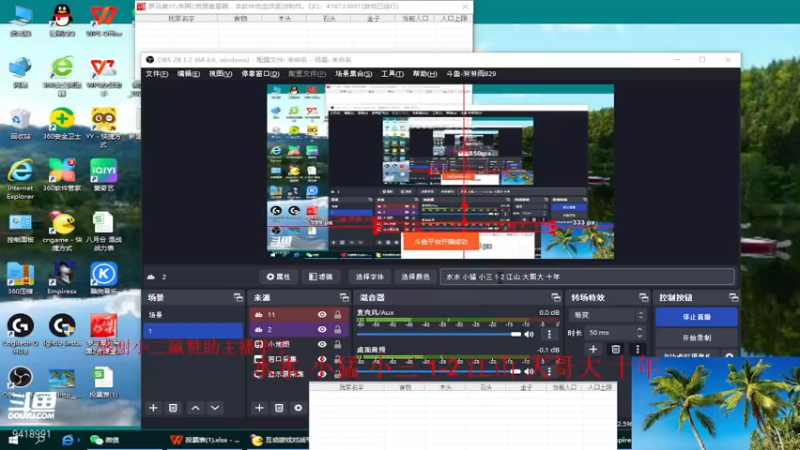Open WPS Office desktop icon
800x450 pixels.
pos(104,21)
